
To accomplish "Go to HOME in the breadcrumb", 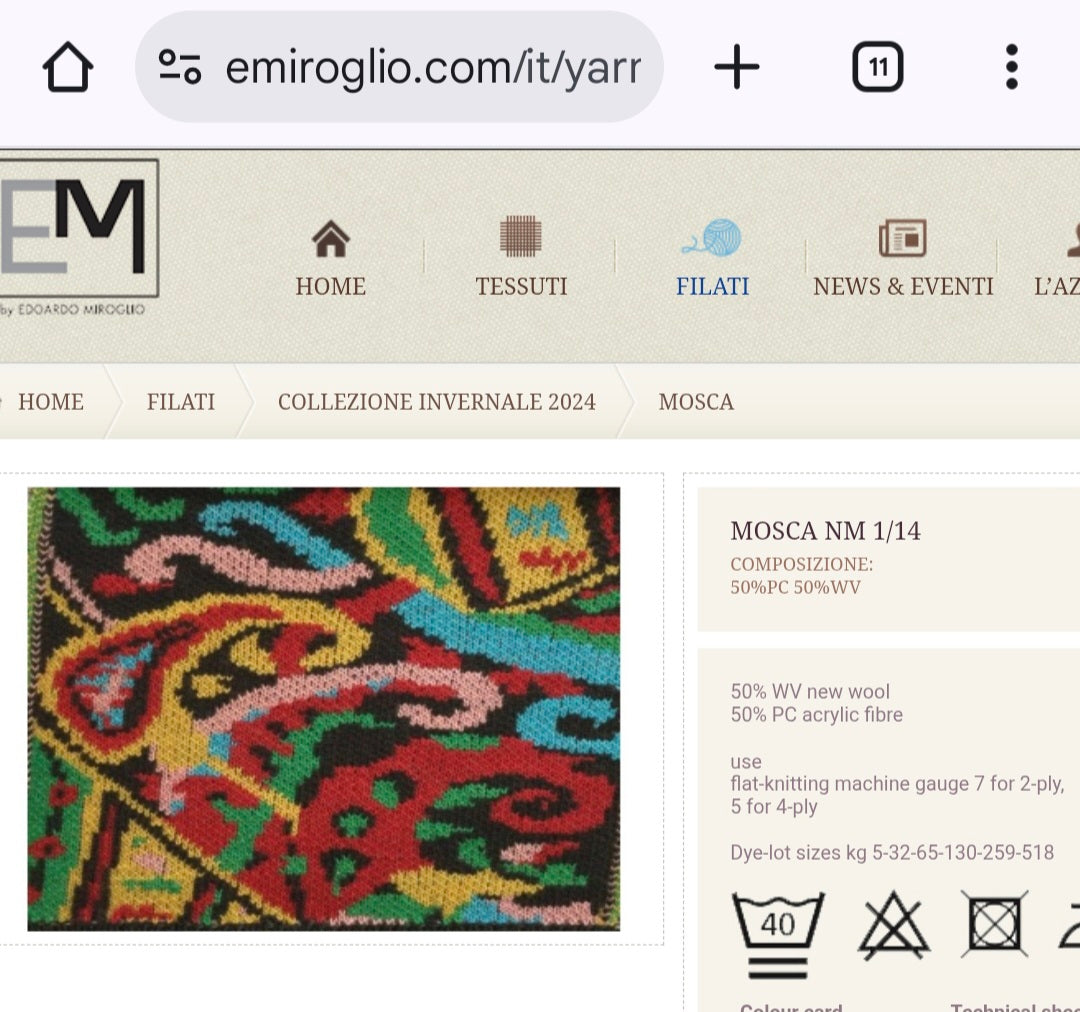I will pos(51,402).
